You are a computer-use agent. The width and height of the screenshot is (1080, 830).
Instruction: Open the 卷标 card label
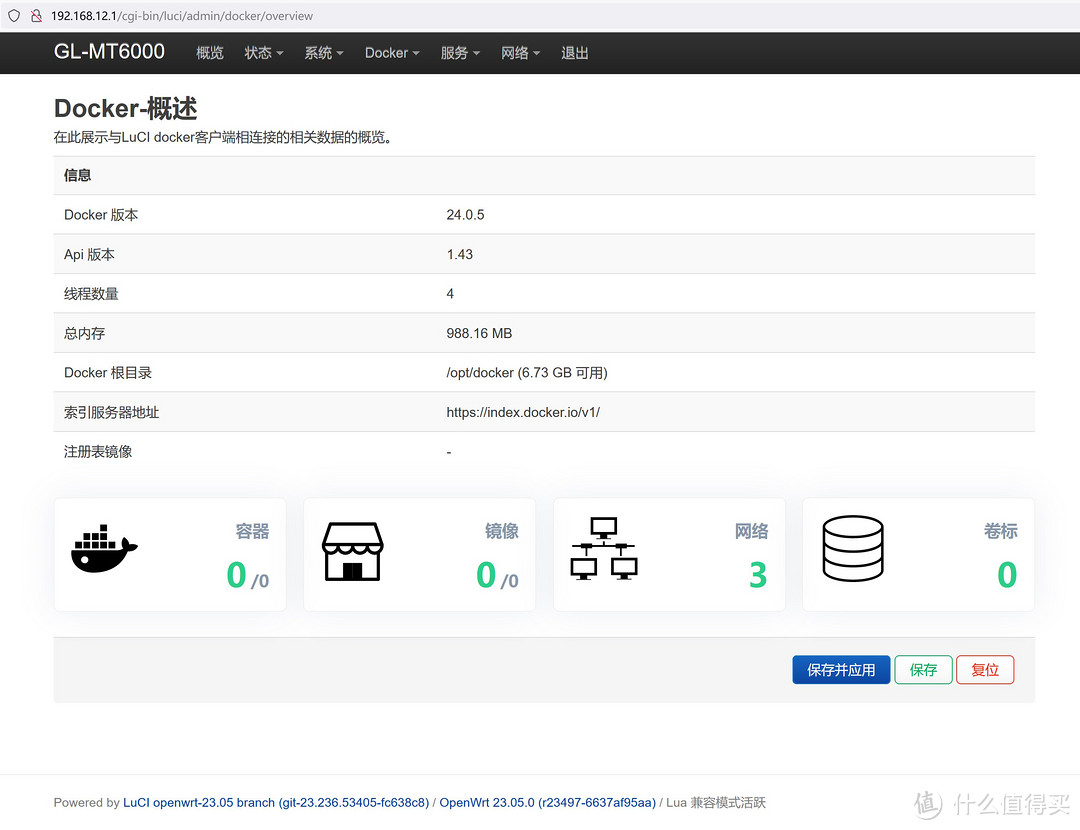(1000, 531)
